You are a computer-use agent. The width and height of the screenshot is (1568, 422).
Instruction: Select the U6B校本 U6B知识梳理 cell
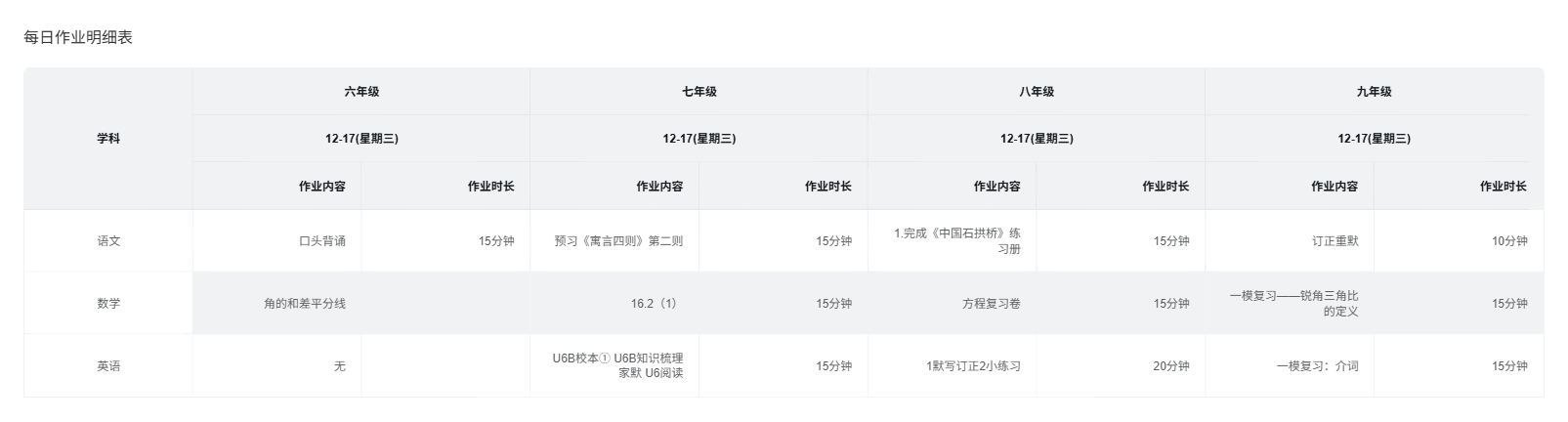pyautogui.click(x=618, y=365)
